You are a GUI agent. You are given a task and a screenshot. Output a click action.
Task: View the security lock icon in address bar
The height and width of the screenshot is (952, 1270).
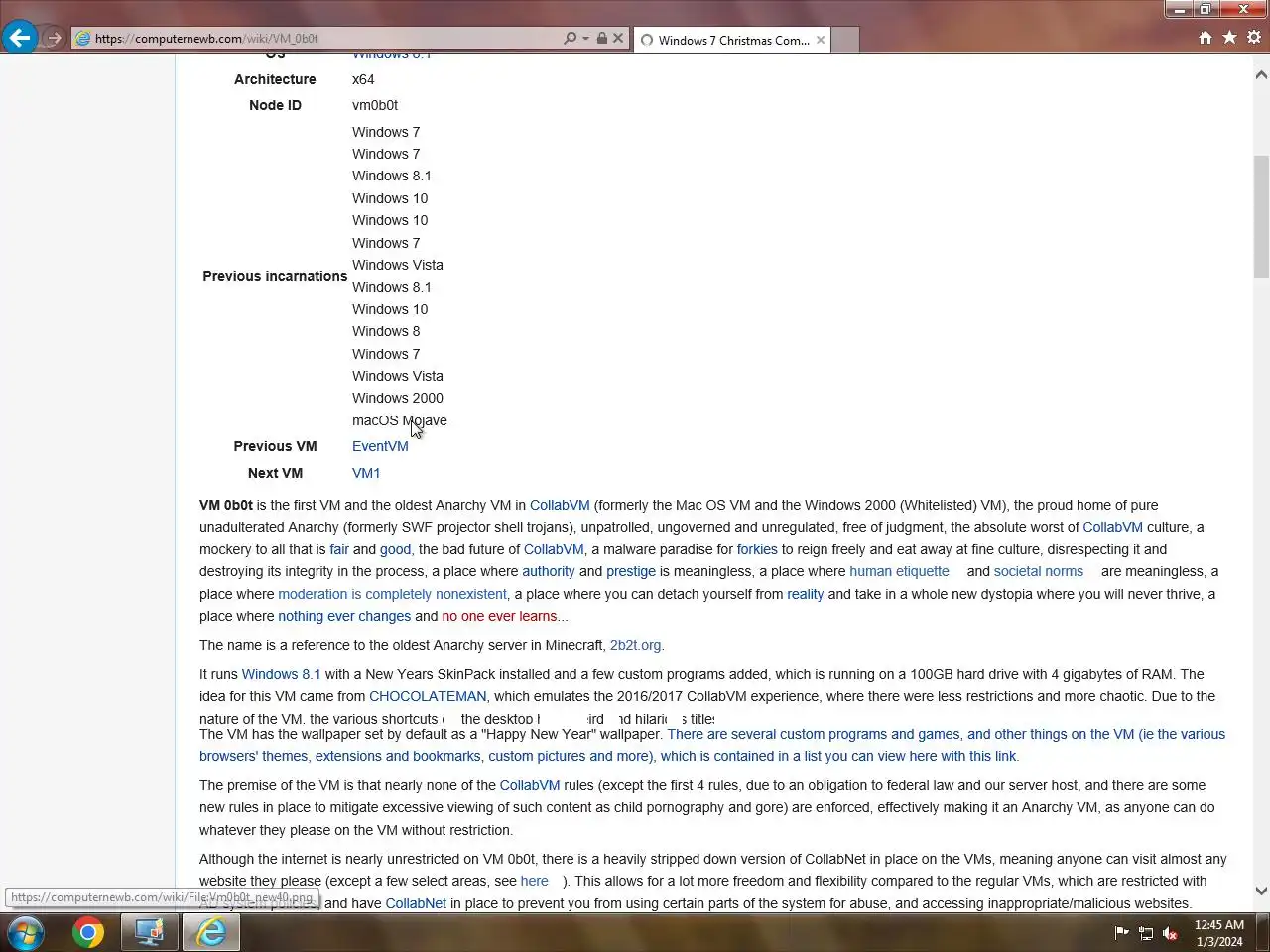pyautogui.click(x=601, y=38)
